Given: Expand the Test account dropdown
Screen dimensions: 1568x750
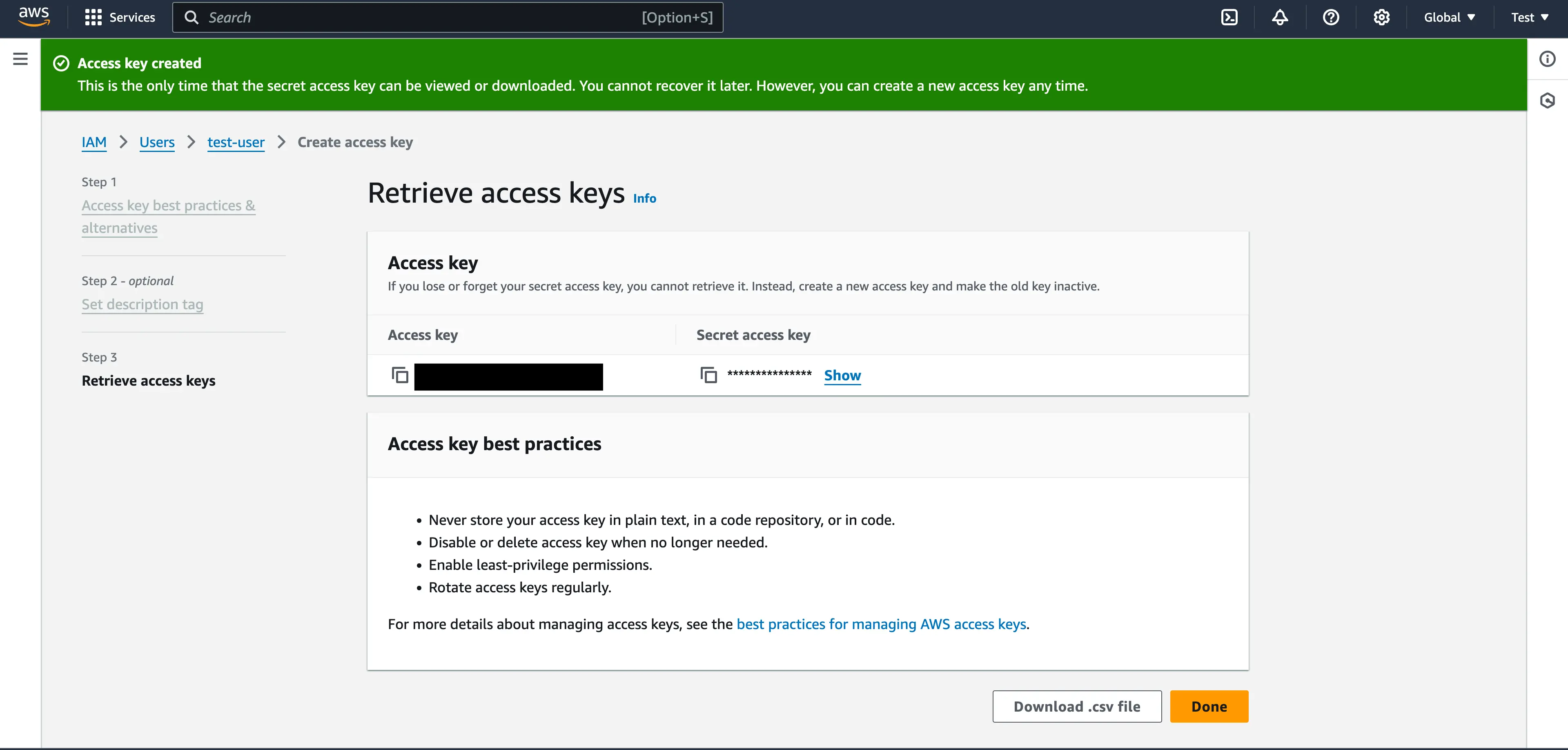Looking at the screenshot, I should [x=1529, y=17].
